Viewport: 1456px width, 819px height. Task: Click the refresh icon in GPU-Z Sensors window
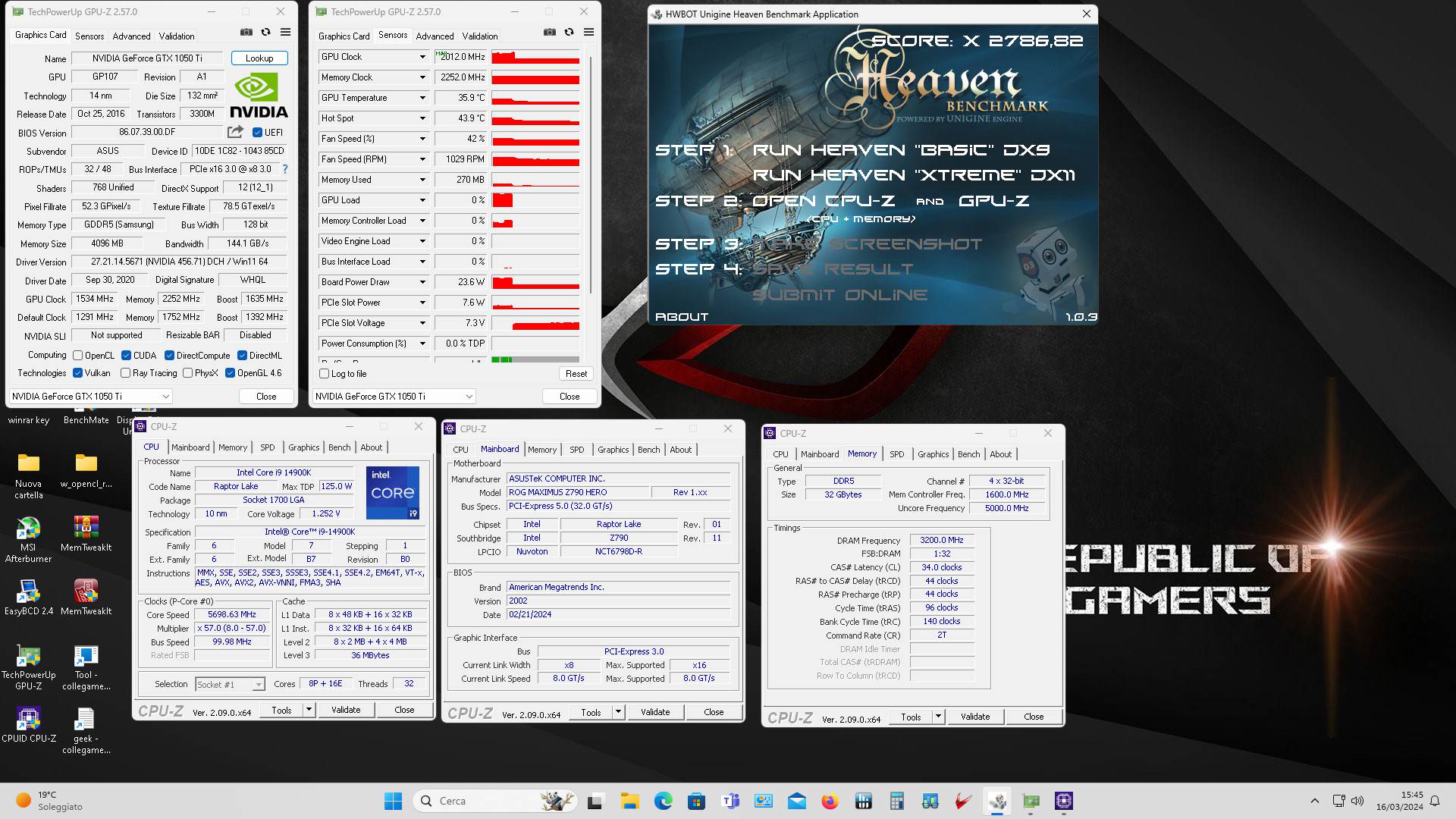[x=569, y=32]
